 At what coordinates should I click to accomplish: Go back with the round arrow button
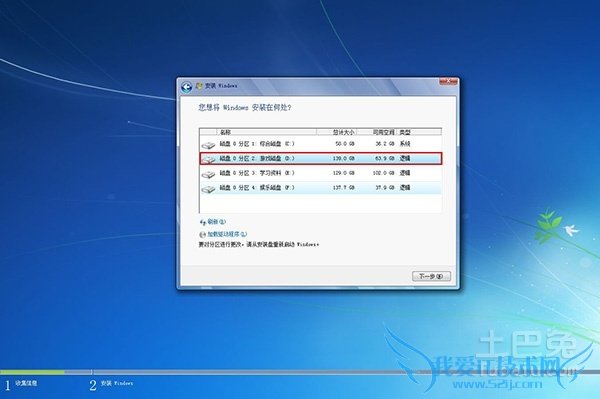pyautogui.click(x=186, y=87)
